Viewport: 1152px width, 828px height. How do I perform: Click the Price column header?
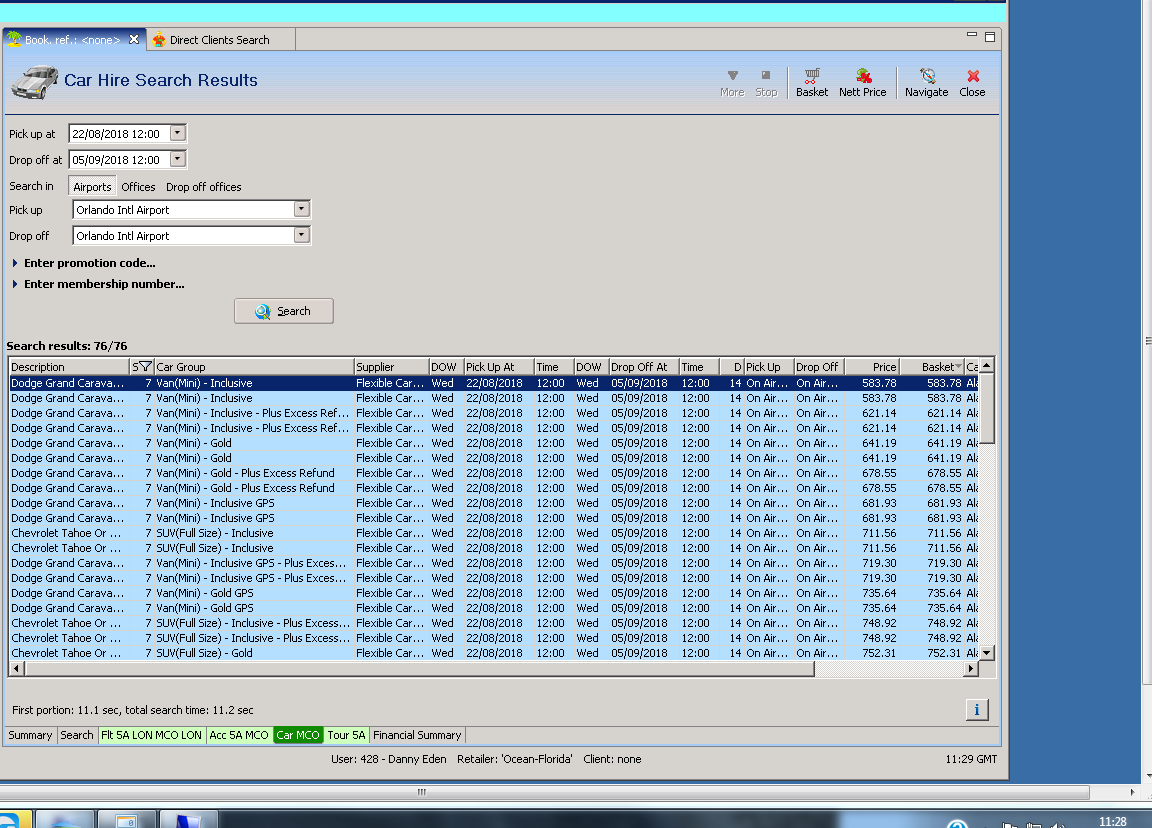point(871,367)
